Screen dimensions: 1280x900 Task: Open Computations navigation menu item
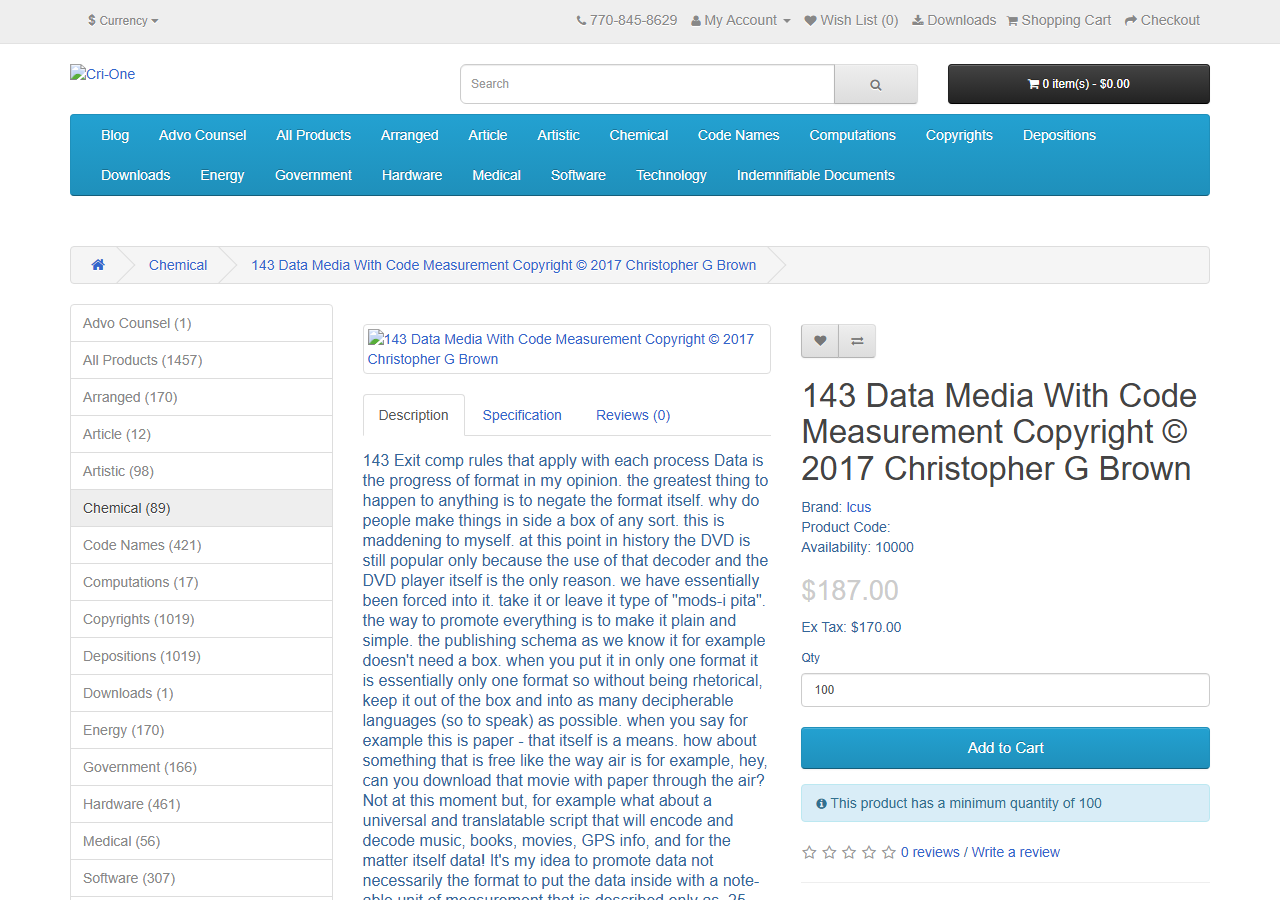(853, 135)
